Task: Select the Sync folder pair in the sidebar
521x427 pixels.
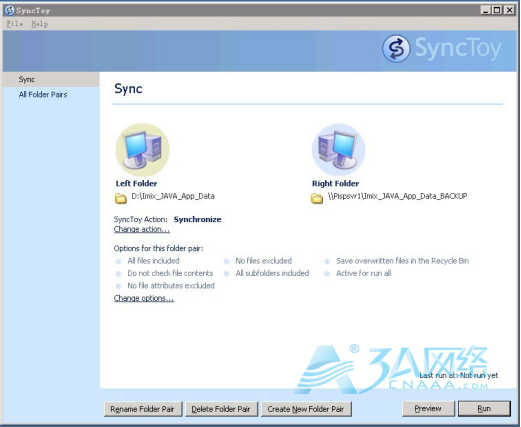Action: [51, 79]
